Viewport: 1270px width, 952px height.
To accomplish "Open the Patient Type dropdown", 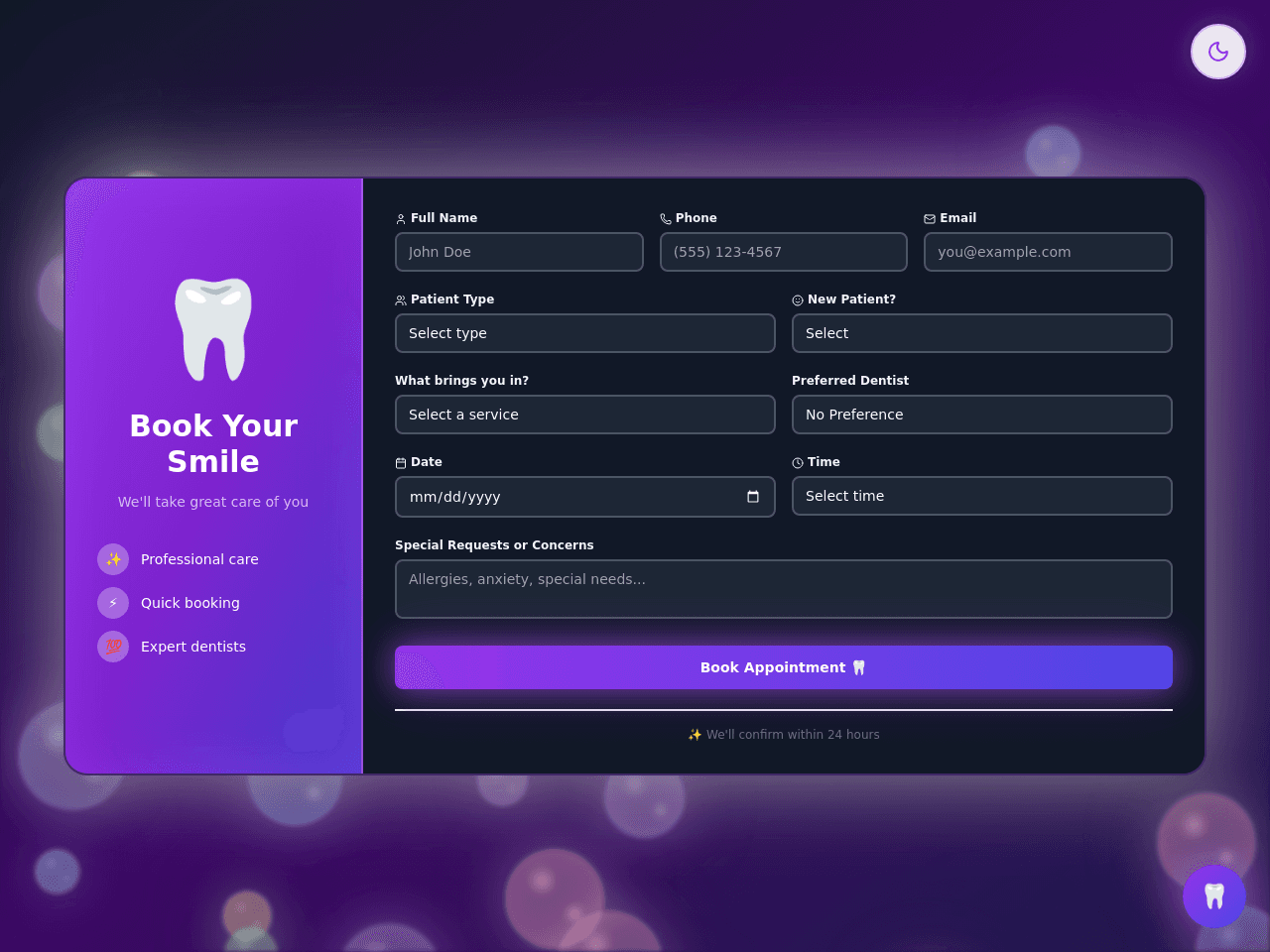I will 585,333.
